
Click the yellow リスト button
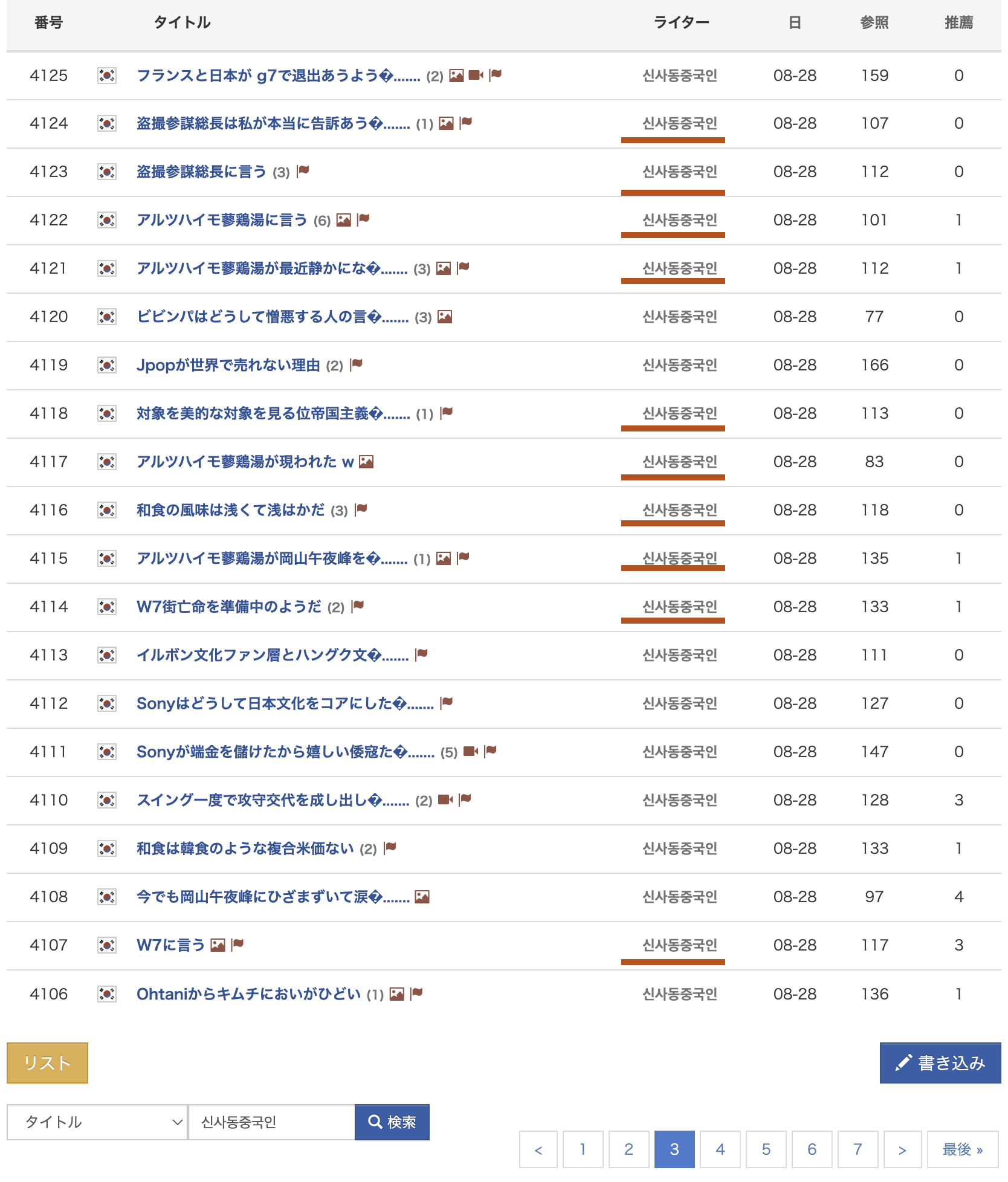point(47,1063)
